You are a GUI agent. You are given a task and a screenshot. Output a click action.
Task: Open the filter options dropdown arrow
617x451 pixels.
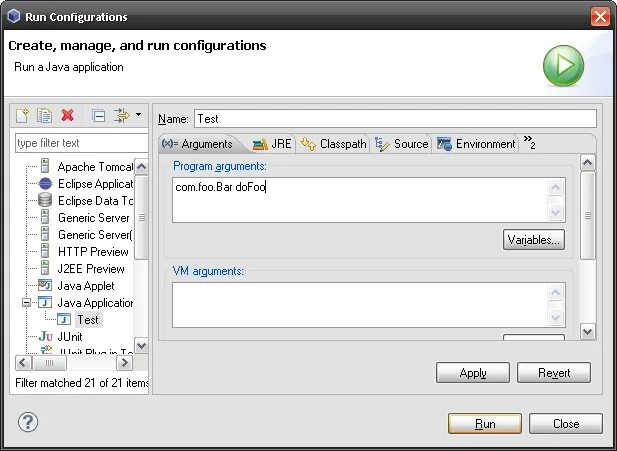click(x=139, y=115)
